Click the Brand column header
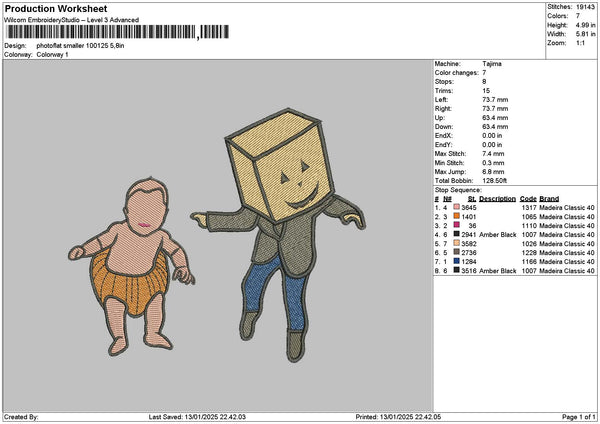The image size is (600, 424). pyautogui.click(x=549, y=198)
